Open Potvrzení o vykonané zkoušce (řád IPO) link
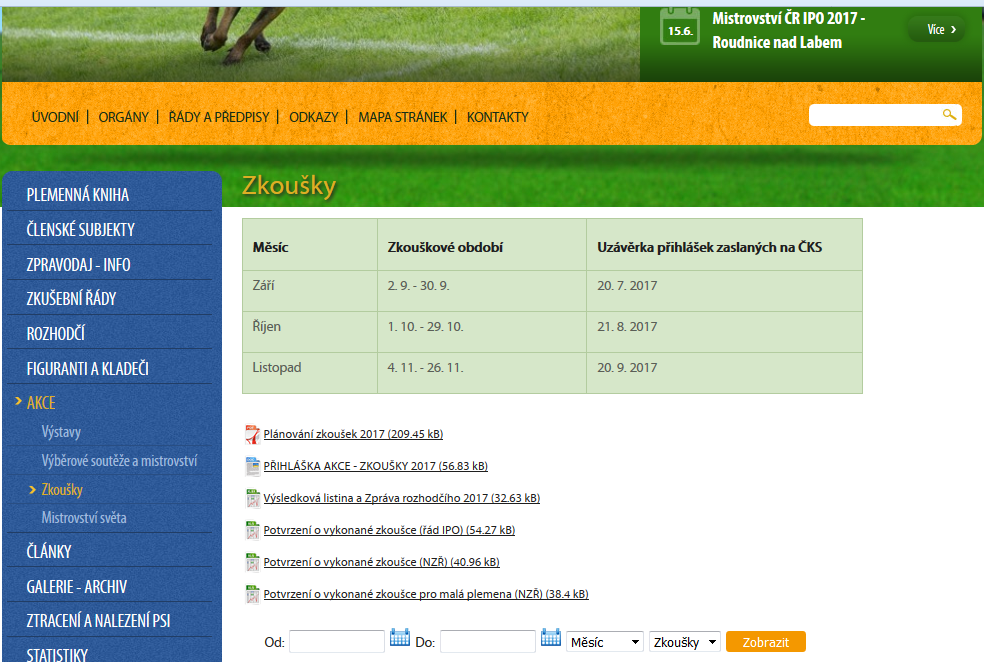The width and height of the screenshot is (984, 662). pyautogui.click(x=389, y=530)
